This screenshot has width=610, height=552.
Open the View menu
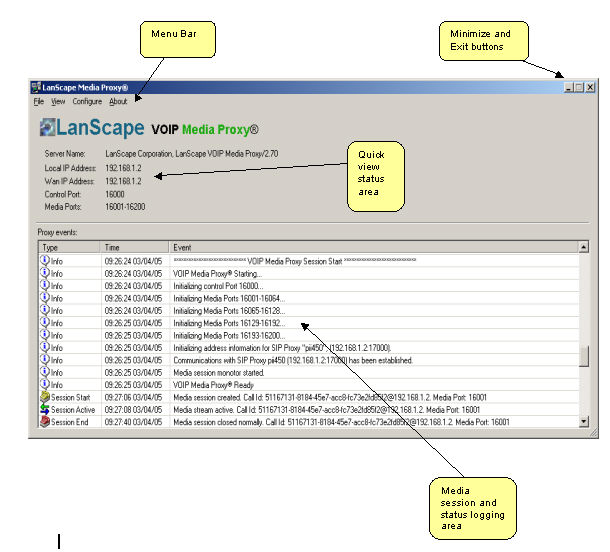pos(58,102)
